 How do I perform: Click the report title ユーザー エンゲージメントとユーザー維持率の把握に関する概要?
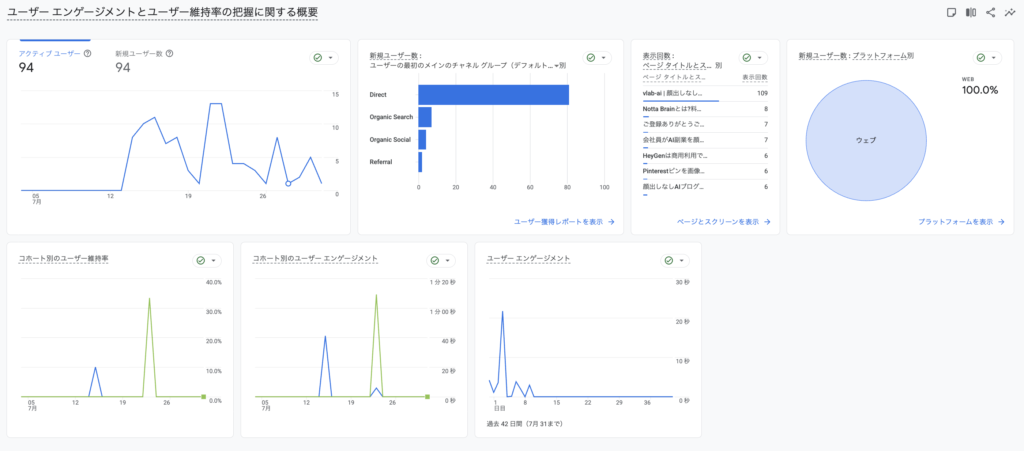tap(162, 12)
